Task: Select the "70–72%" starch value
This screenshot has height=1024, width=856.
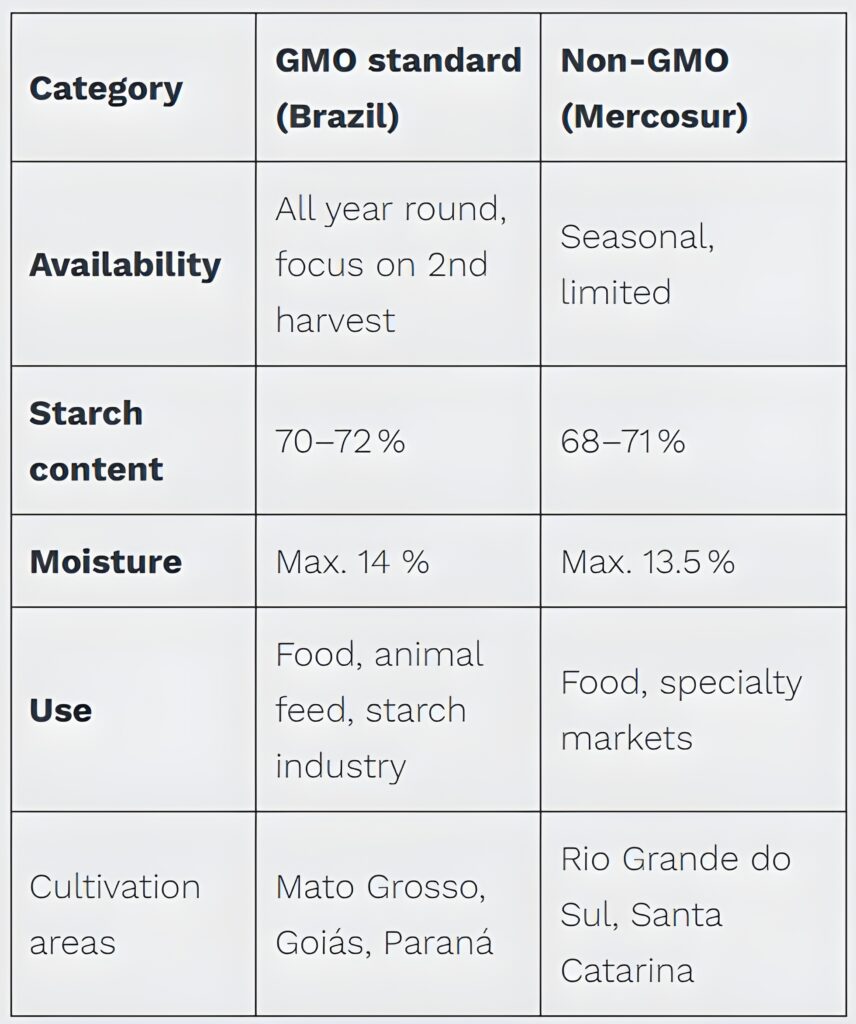Action: (340, 441)
